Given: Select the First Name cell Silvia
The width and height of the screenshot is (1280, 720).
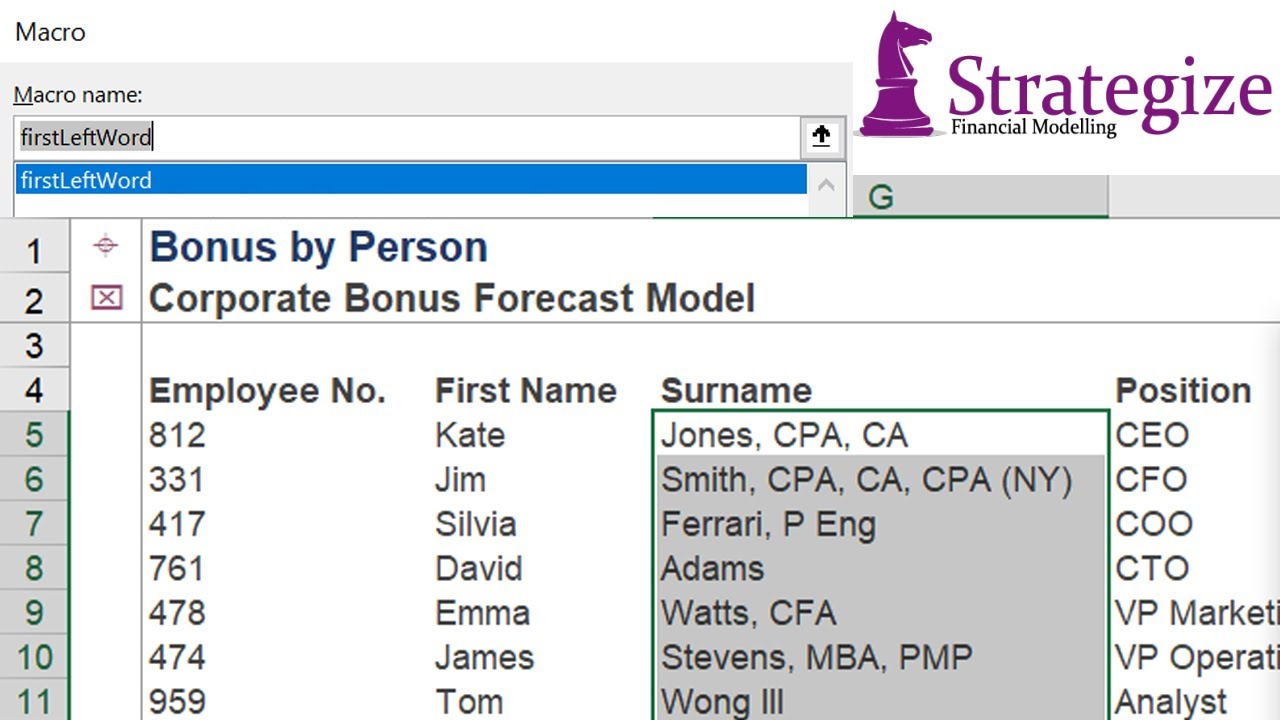Looking at the screenshot, I should 475,525.
